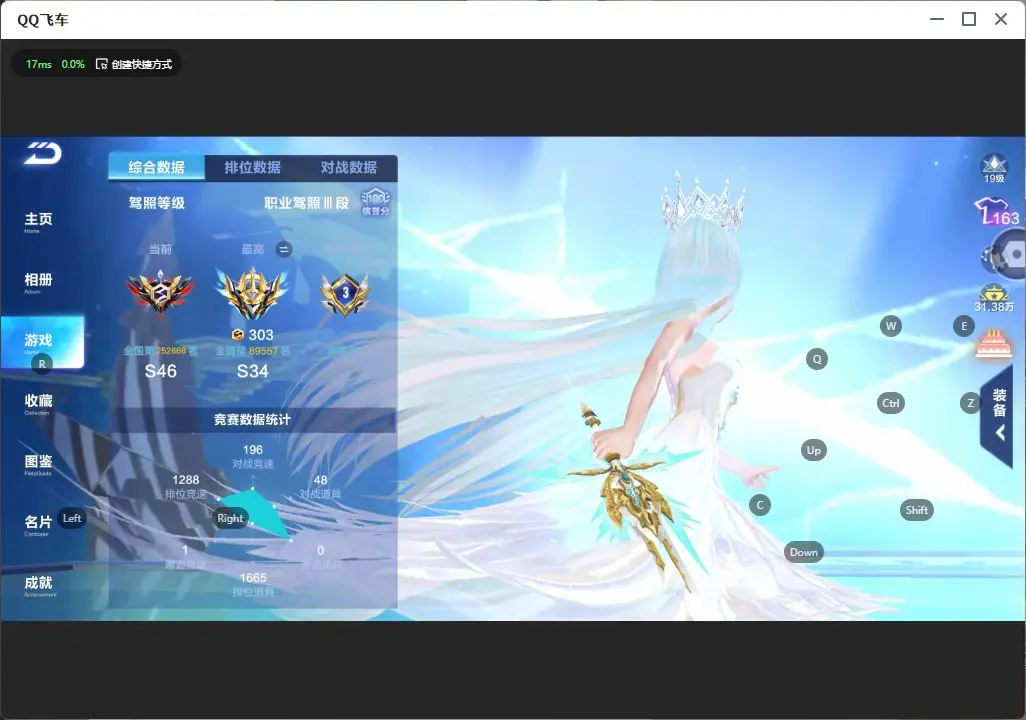Click the 1665 排位道具 stat

(x=253, y=585)
